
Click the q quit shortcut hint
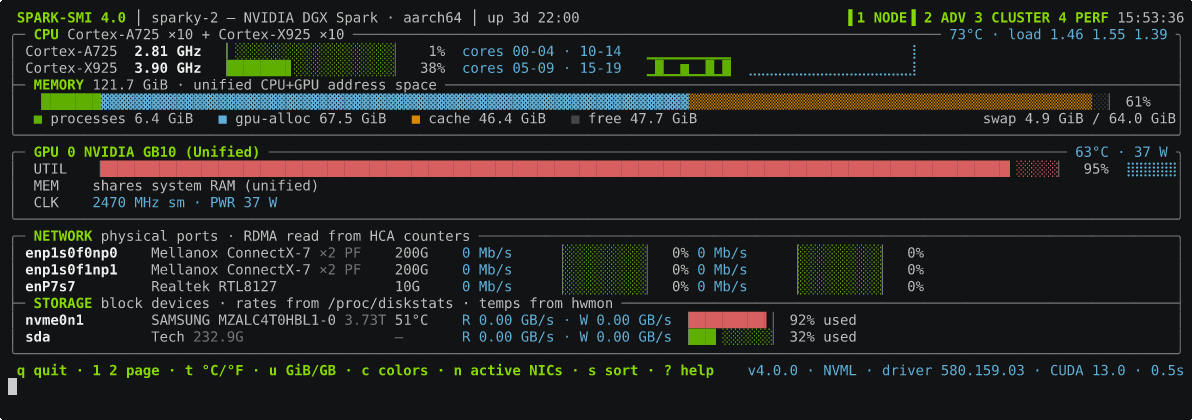[x=43, y=371]
